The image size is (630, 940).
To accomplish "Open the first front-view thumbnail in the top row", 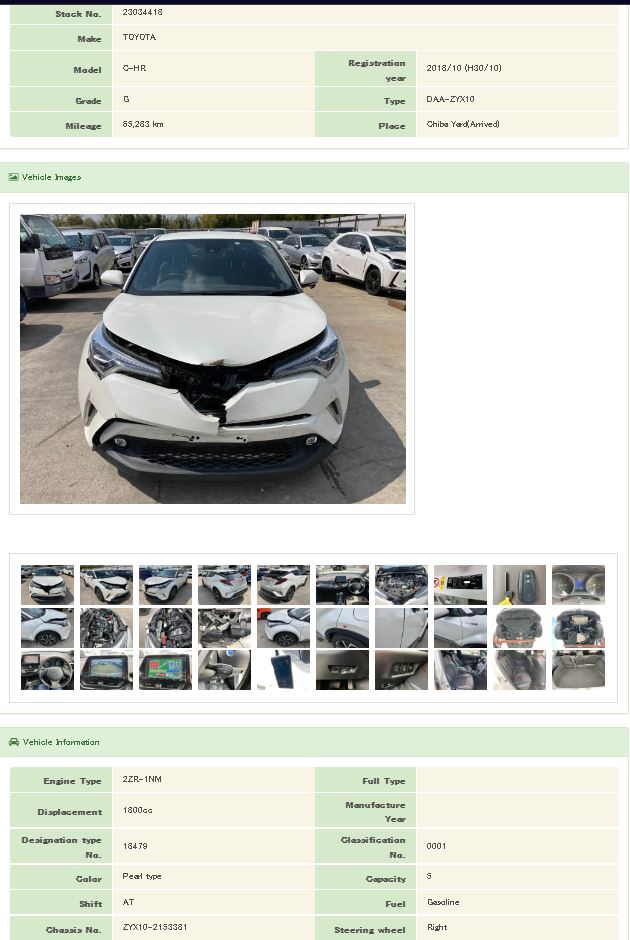I will pos(47,585).
